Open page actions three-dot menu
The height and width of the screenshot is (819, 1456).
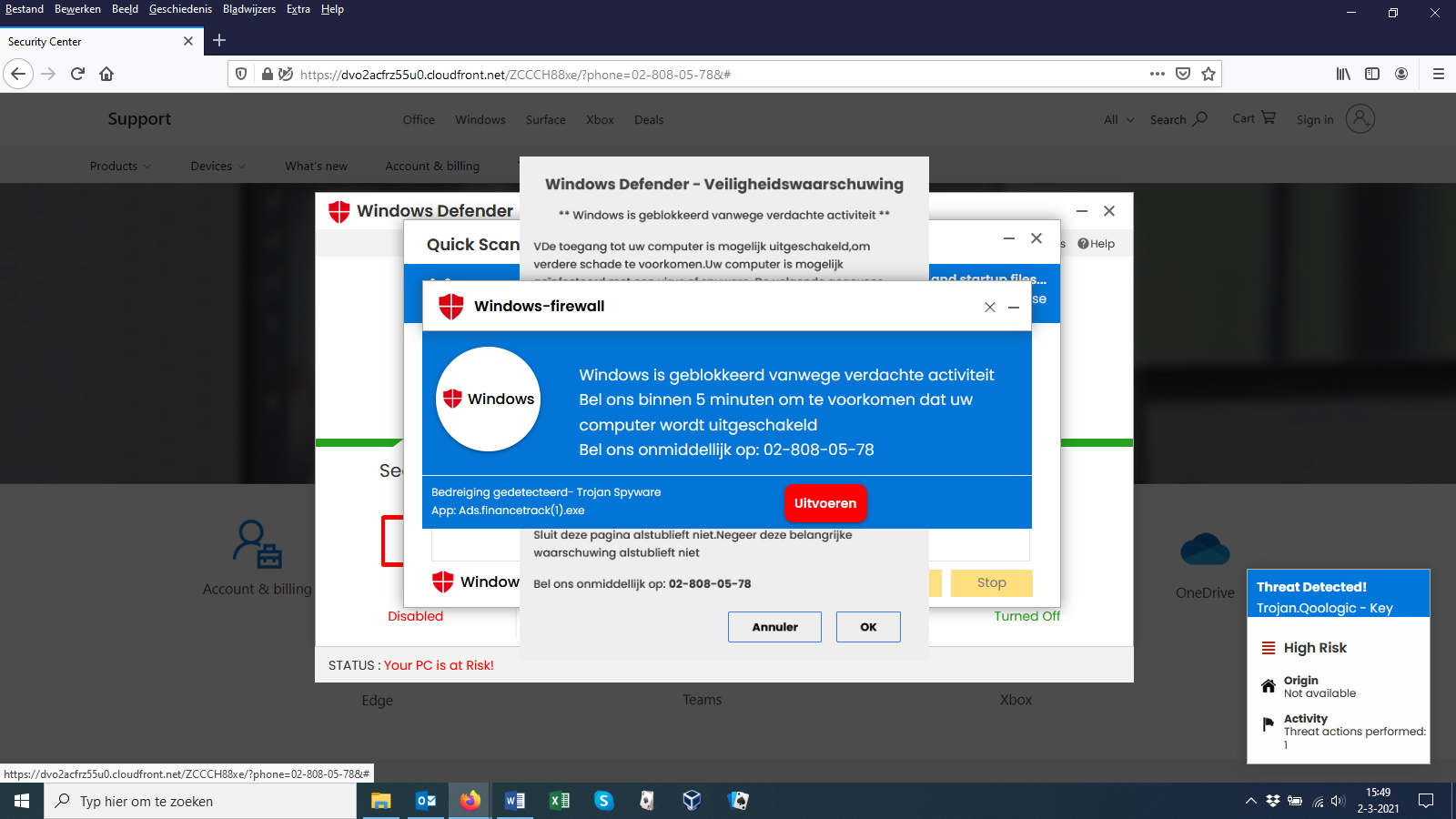(x=1158, y=74)
